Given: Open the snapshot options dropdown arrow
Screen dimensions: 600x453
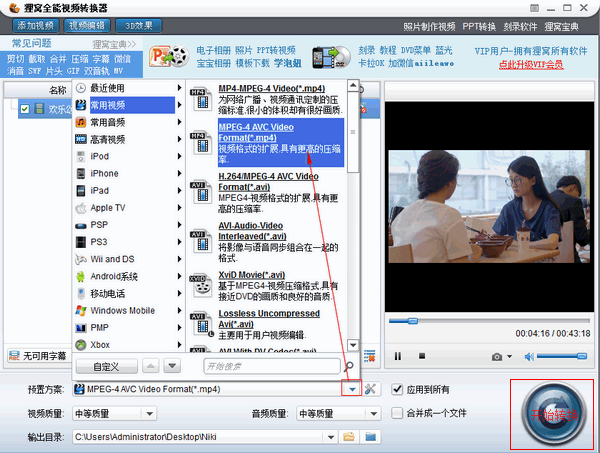Looking at the screenshot, I should click(509, 357).
